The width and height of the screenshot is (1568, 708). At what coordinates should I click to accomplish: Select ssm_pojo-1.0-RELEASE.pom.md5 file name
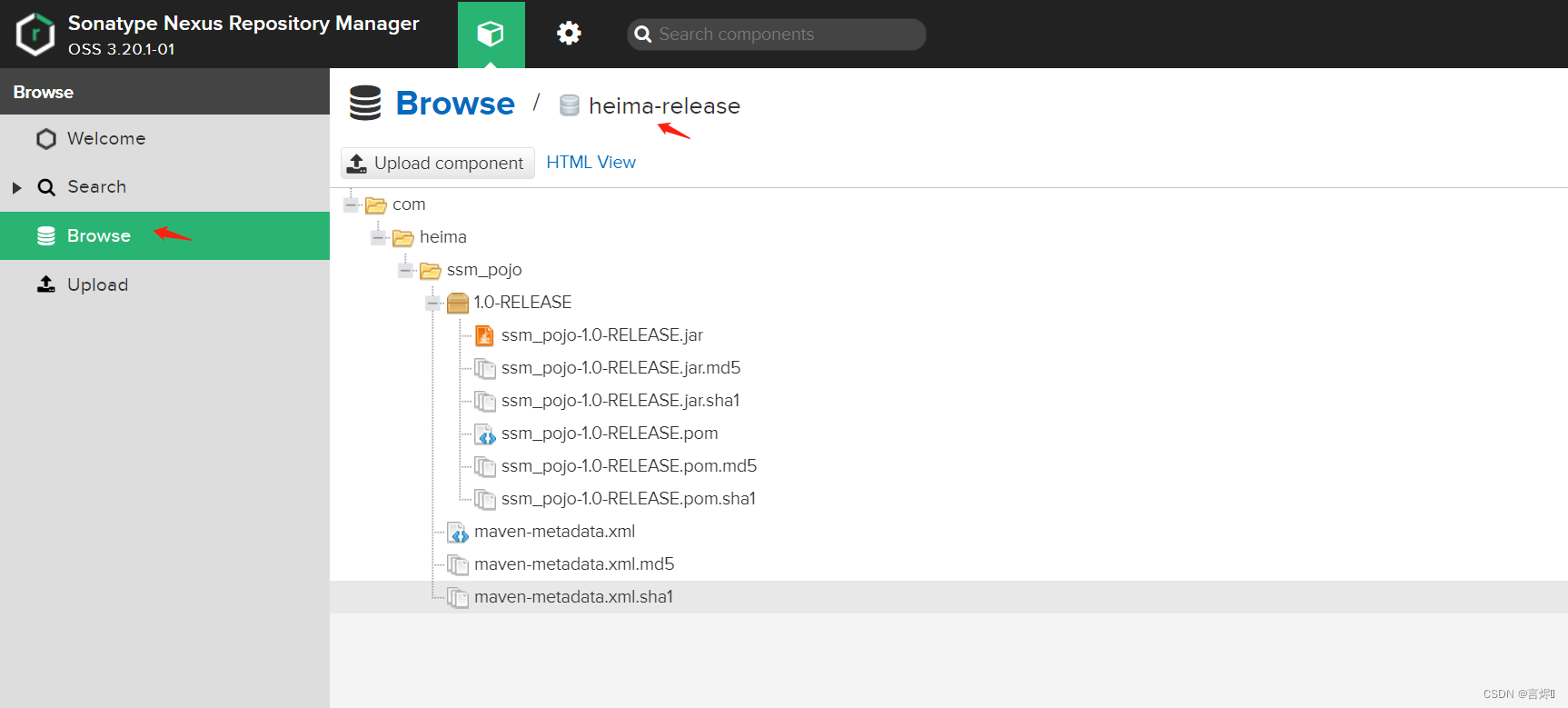(630, 466)
